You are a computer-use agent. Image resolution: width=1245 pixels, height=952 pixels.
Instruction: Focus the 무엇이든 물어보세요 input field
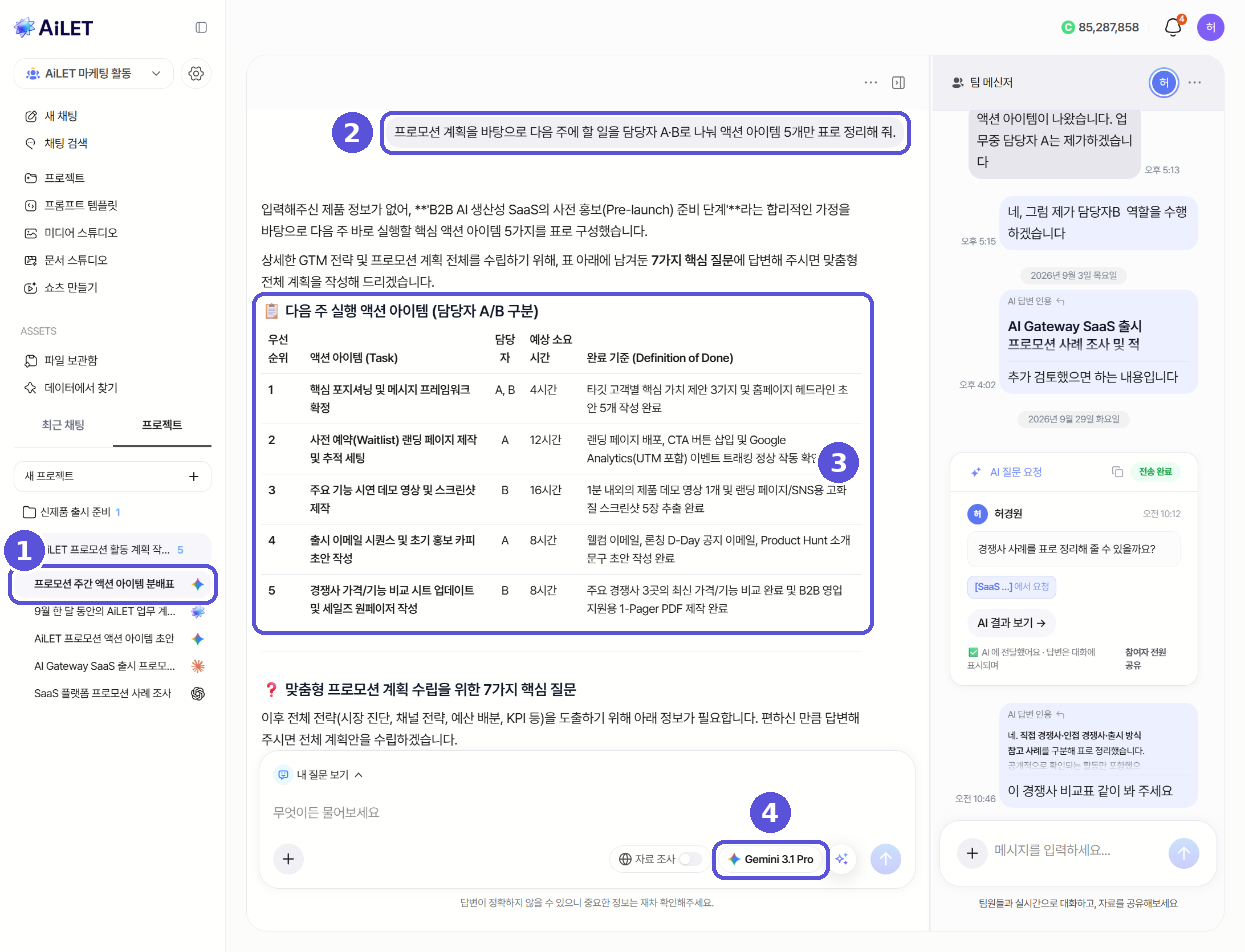[587, 812]
